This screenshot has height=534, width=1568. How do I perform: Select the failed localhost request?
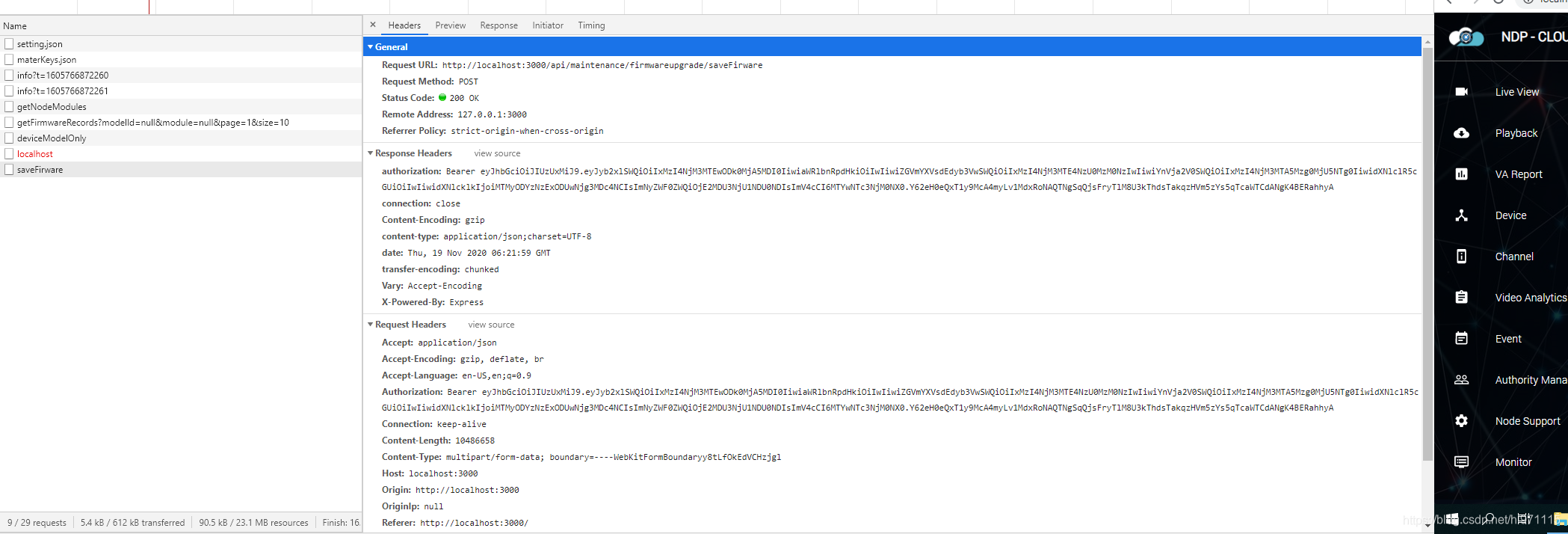point(181,154)
